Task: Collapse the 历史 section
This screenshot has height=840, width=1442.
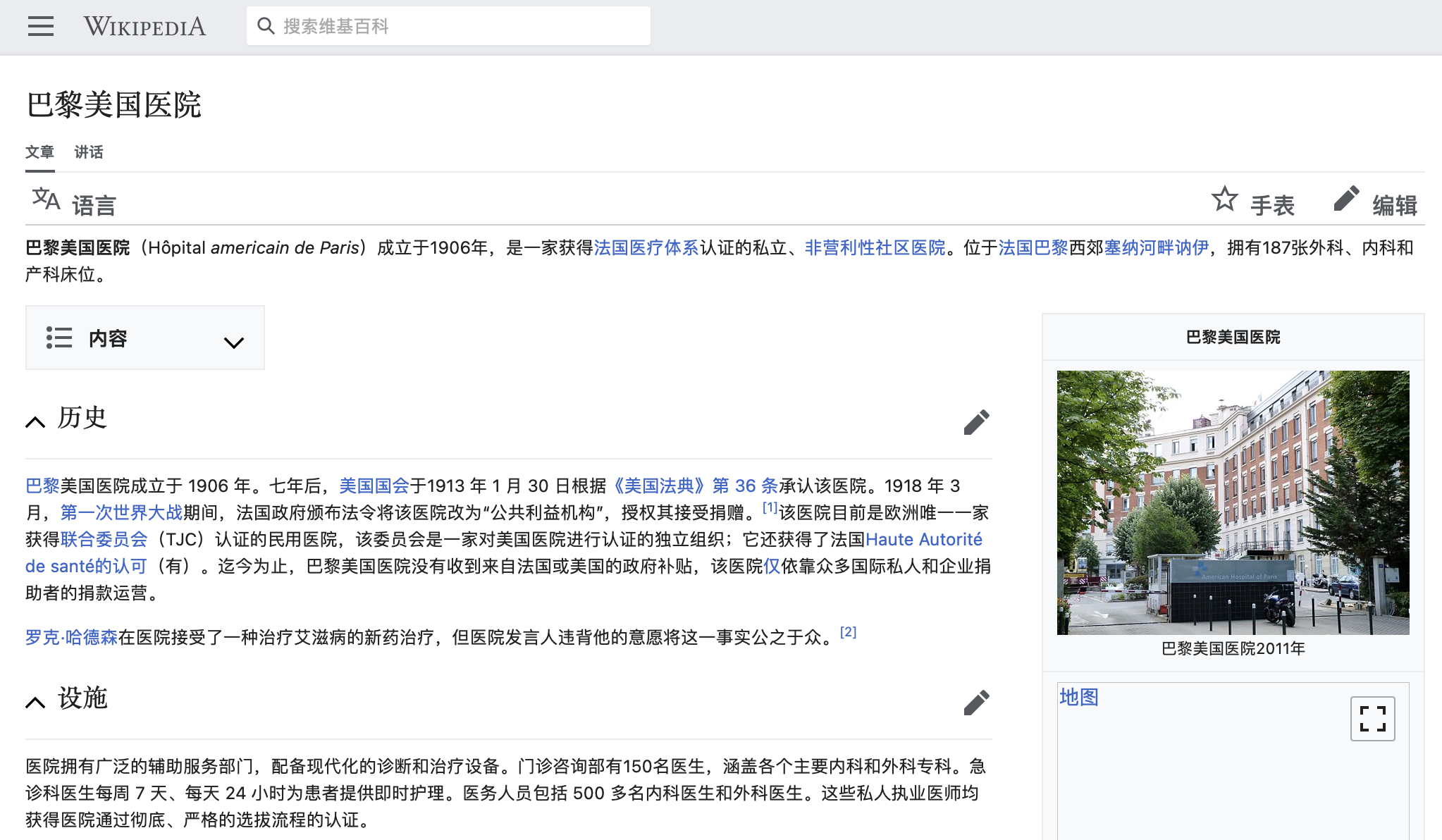Action: tap(35, 422)
